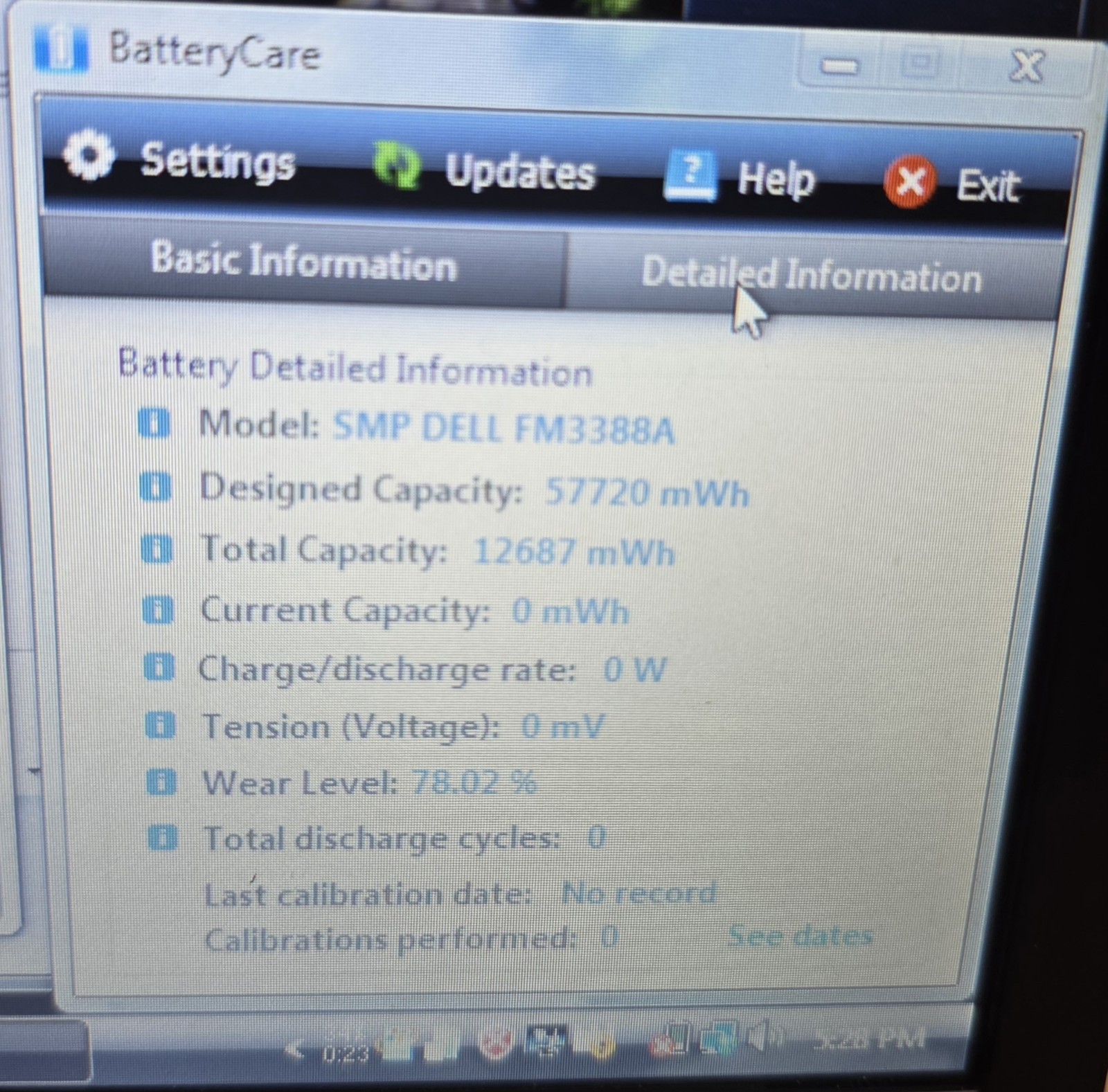Click the red Exit cross icon
1108x1092 pixels.
910,181
